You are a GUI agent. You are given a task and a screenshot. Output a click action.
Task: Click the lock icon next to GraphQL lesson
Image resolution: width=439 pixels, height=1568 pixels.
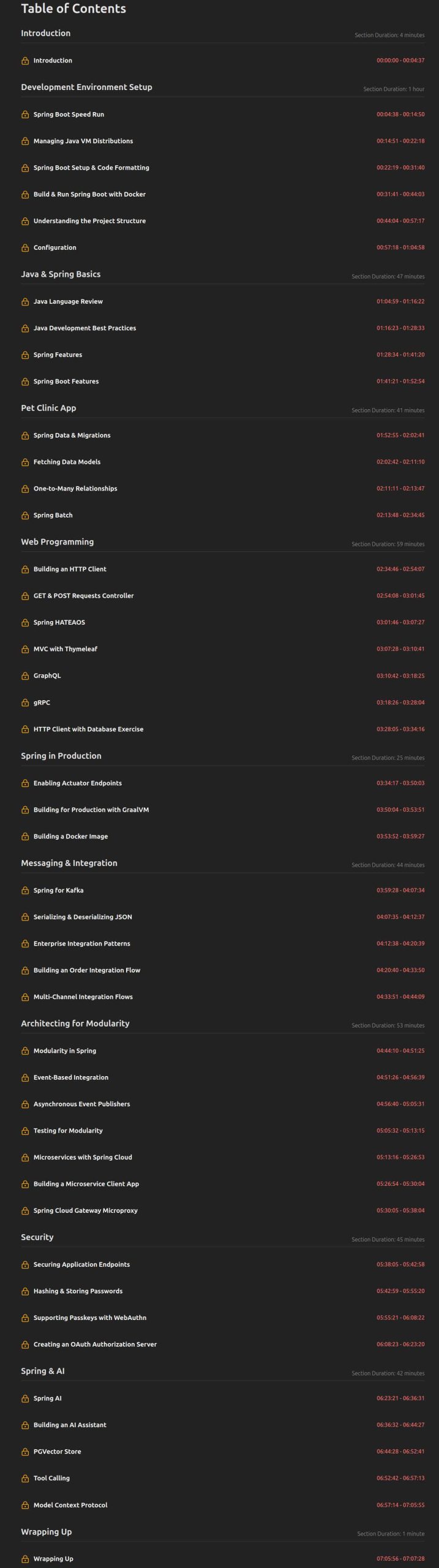pos(25,676)
